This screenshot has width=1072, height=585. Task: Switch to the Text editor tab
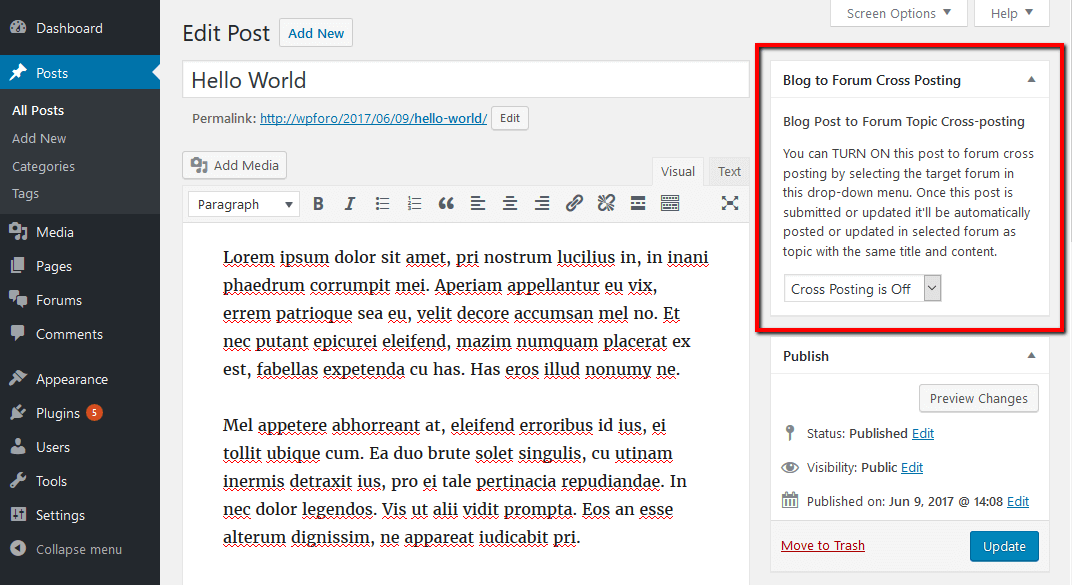click(728, 170)
